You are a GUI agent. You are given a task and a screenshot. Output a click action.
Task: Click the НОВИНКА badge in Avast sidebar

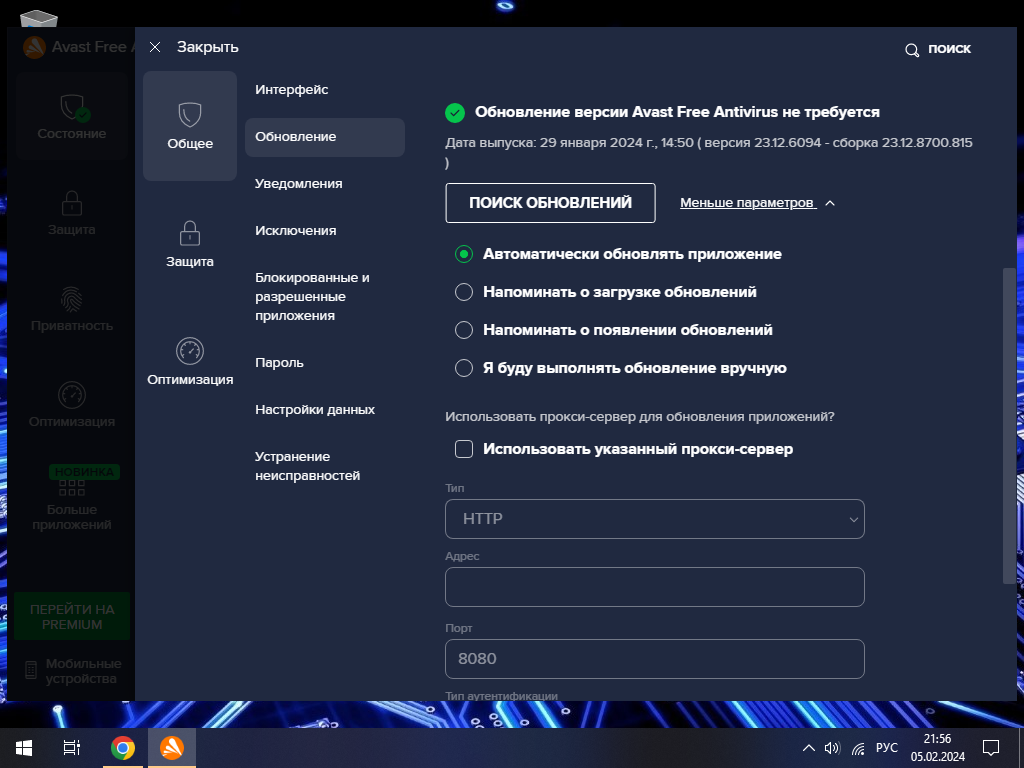point(84,472)
